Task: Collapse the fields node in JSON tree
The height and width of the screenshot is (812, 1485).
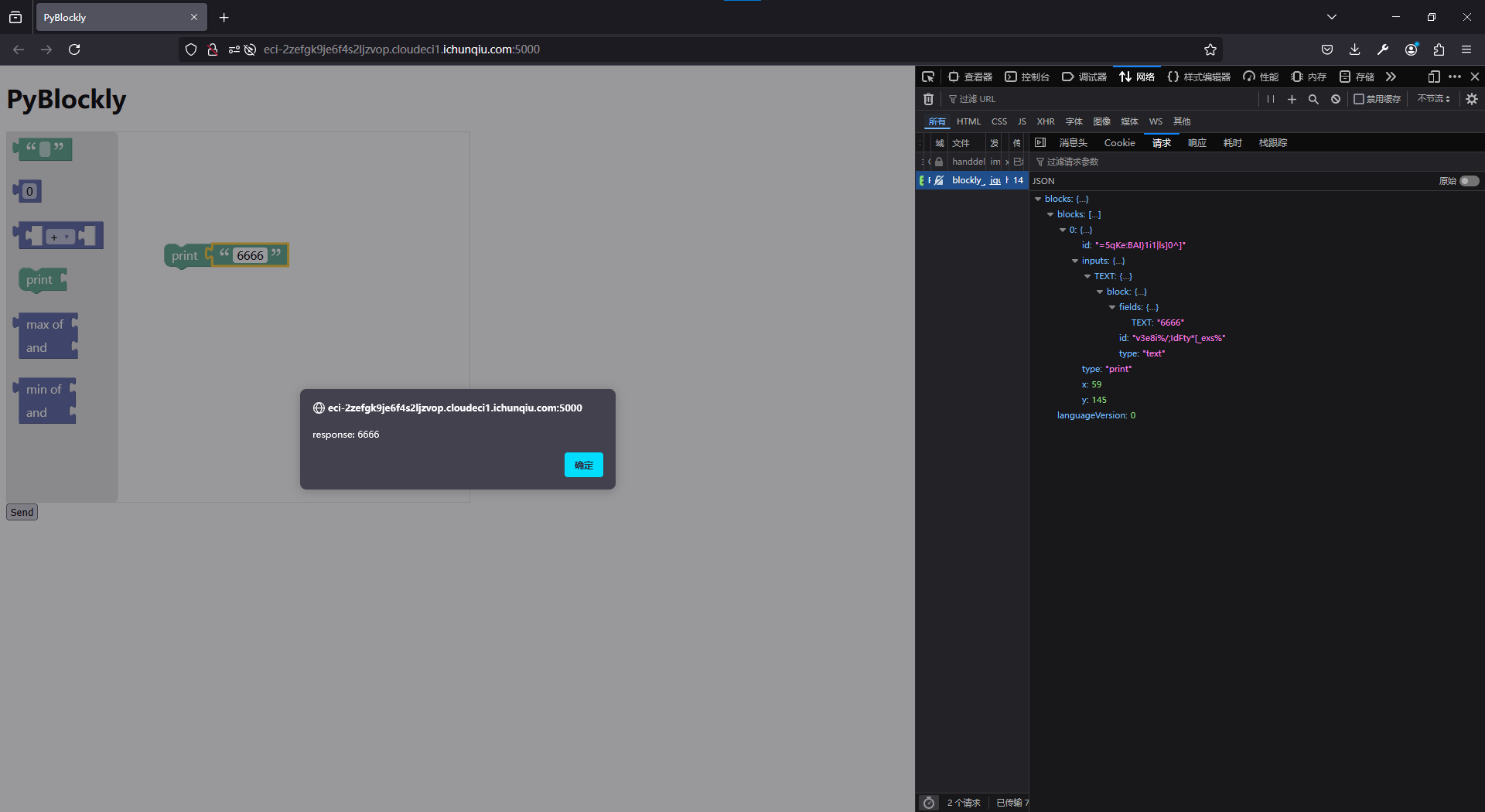Action: pyautogui.click(x=1112, y=308)
